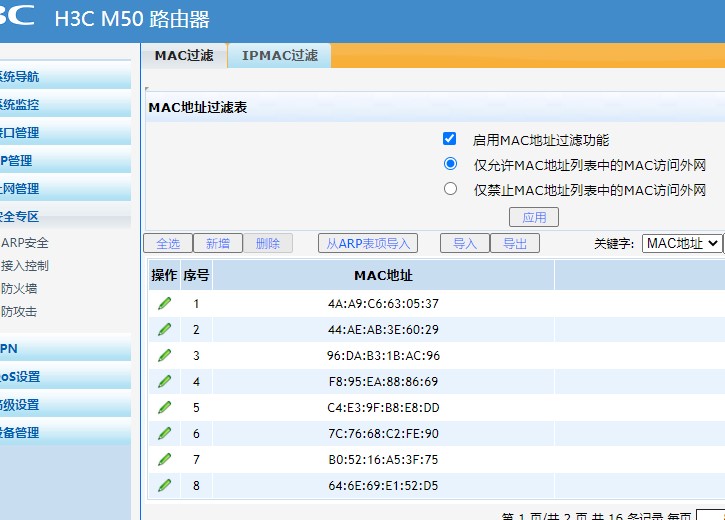Click the 导入 import button
This screenshot has height=520, width=725.
[x=465, y=243]
